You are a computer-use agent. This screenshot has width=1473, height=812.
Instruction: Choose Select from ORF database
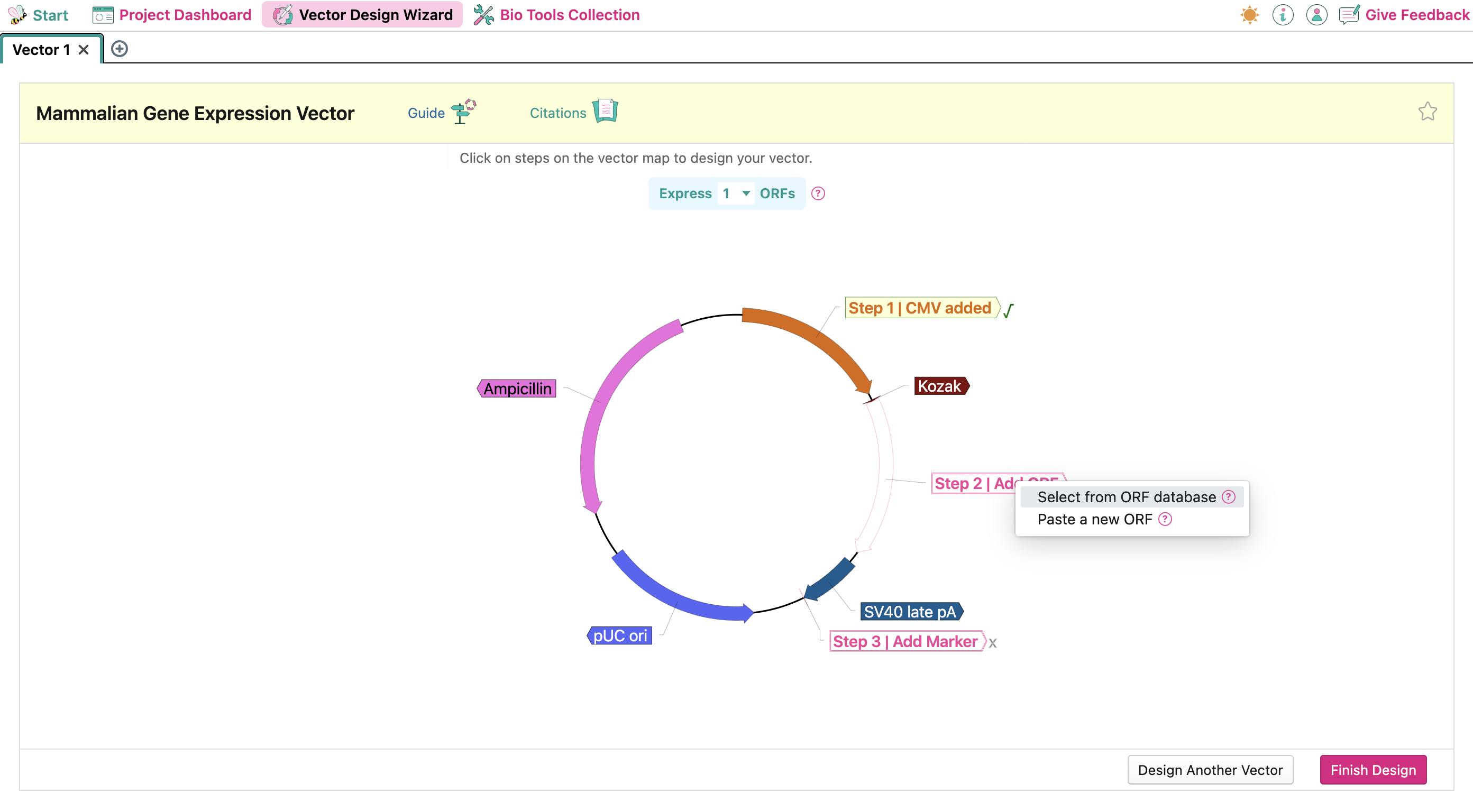click(1126, 497)
